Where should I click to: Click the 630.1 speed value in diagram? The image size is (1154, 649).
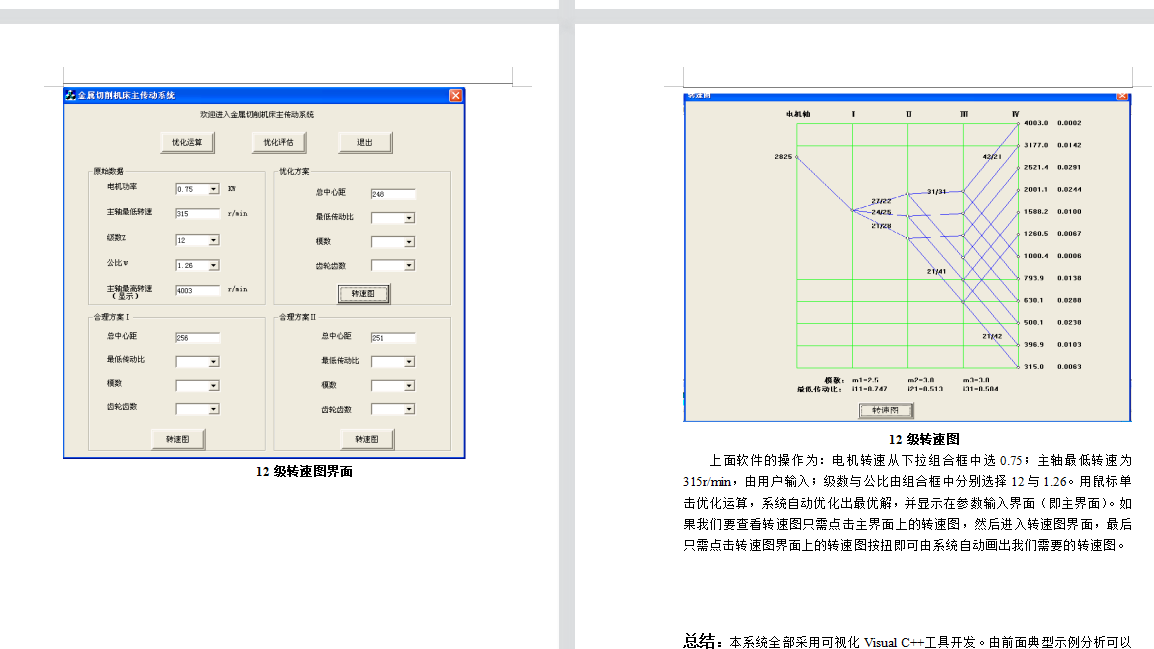(x=1034, y=300)
